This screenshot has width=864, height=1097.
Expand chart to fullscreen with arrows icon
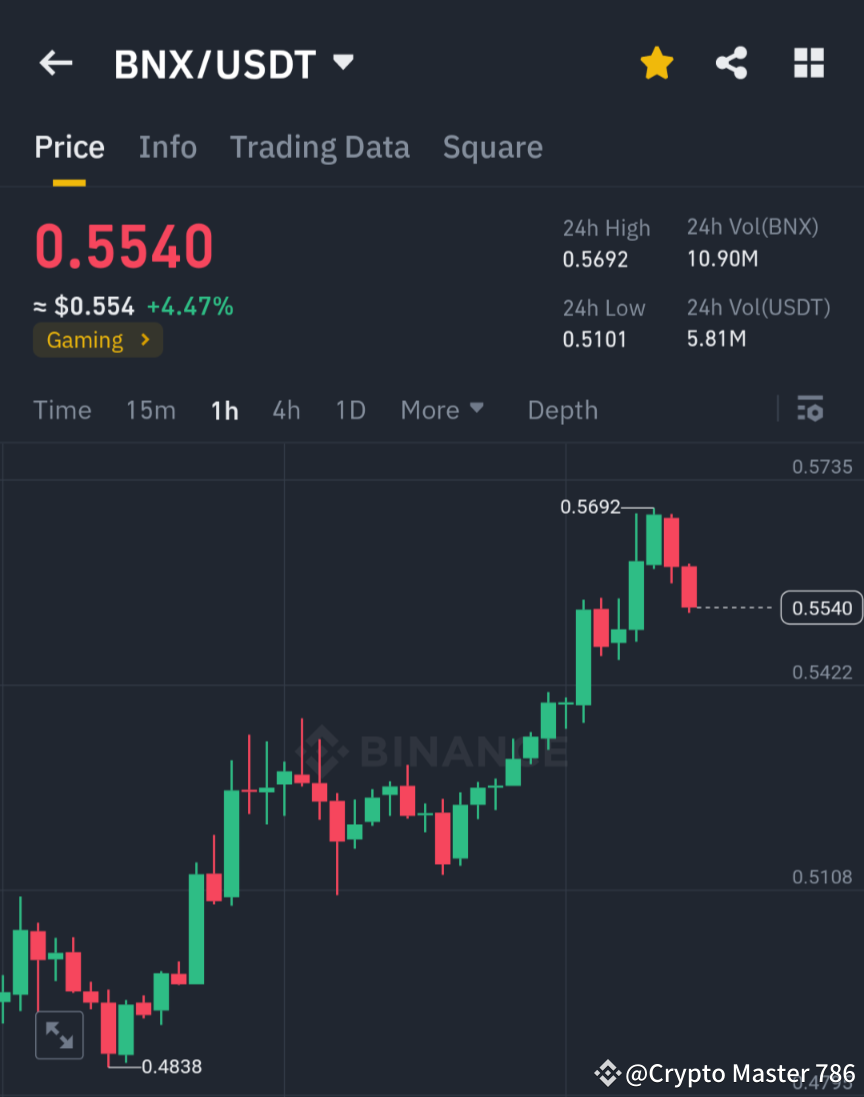[59, 1035]
